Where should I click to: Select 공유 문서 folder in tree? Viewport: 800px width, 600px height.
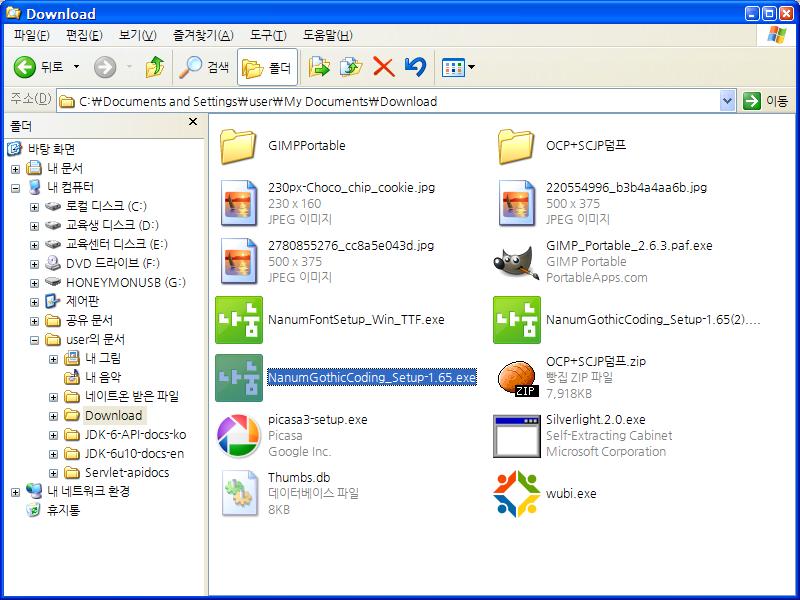pos(89,320)
